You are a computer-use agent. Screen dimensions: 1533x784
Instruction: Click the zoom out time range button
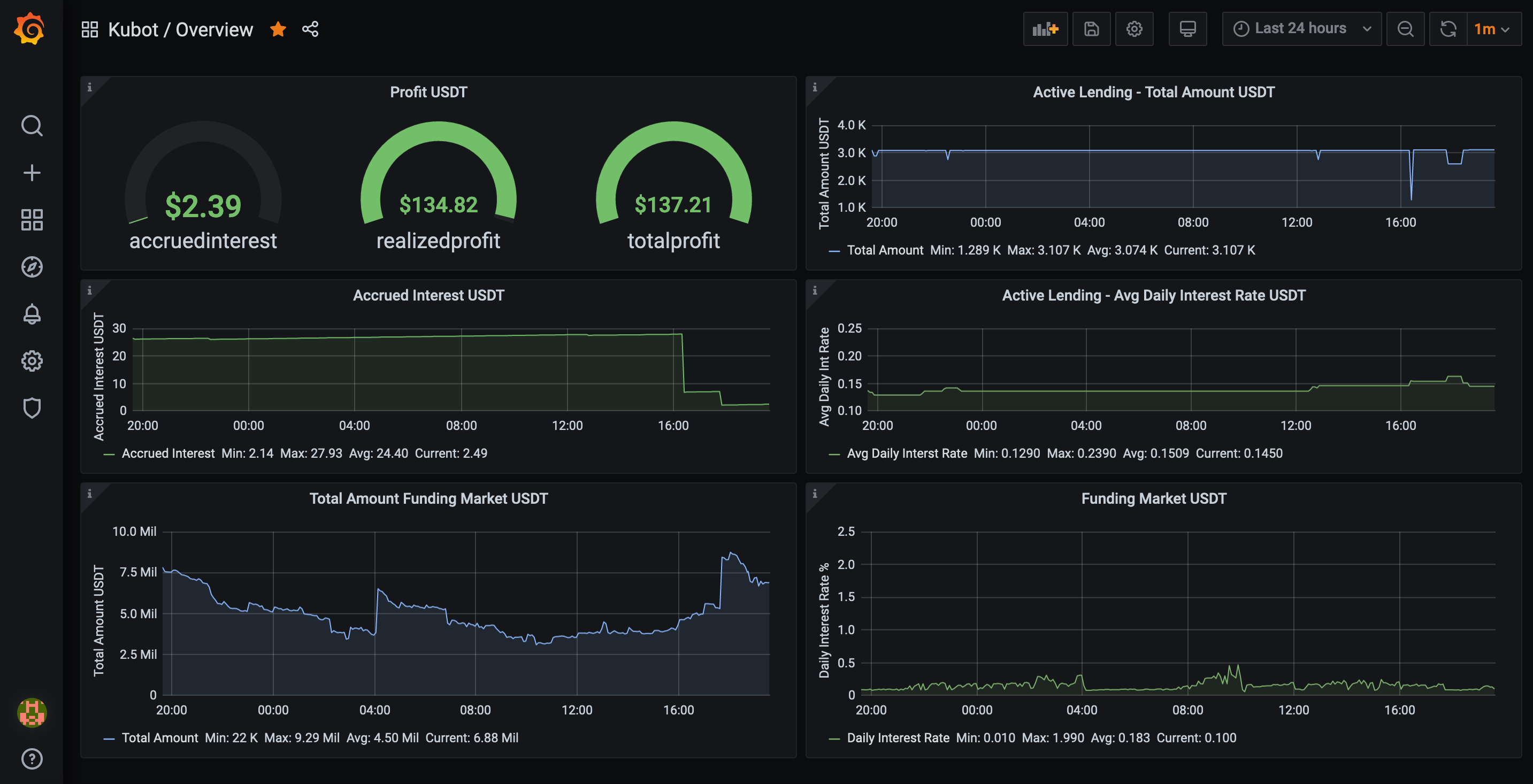1405,28
